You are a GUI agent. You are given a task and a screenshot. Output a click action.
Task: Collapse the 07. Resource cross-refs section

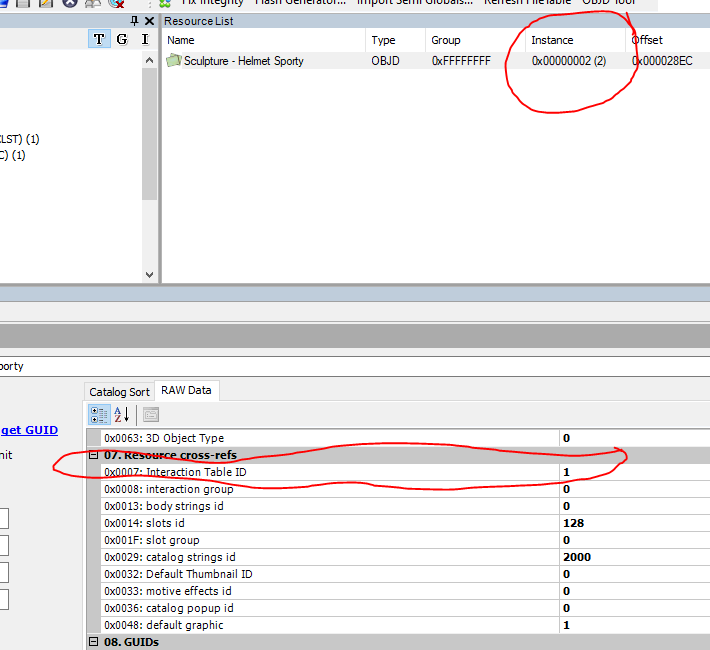[x=94, y=455]
